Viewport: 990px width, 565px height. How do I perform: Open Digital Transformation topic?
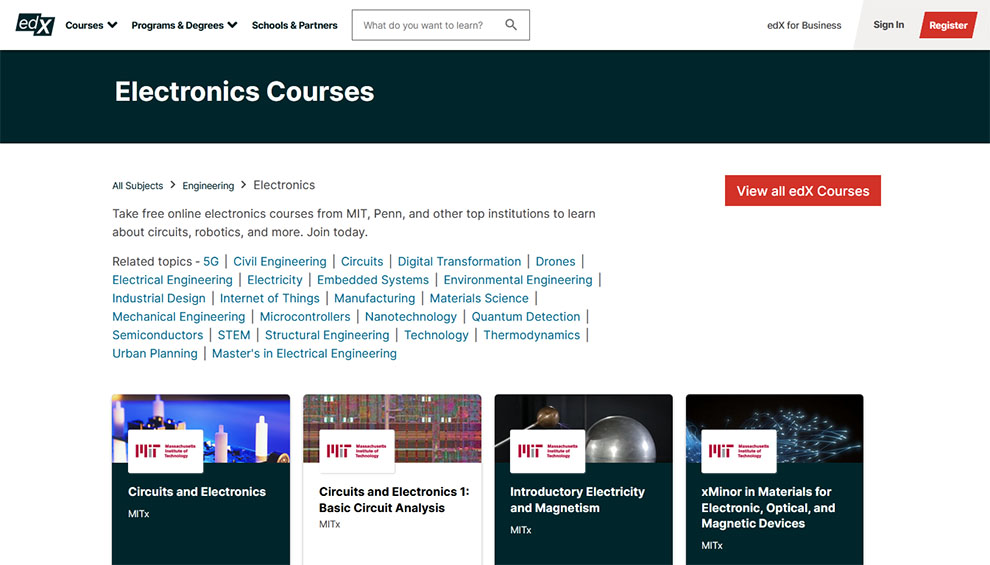click(x=459, y=261)
